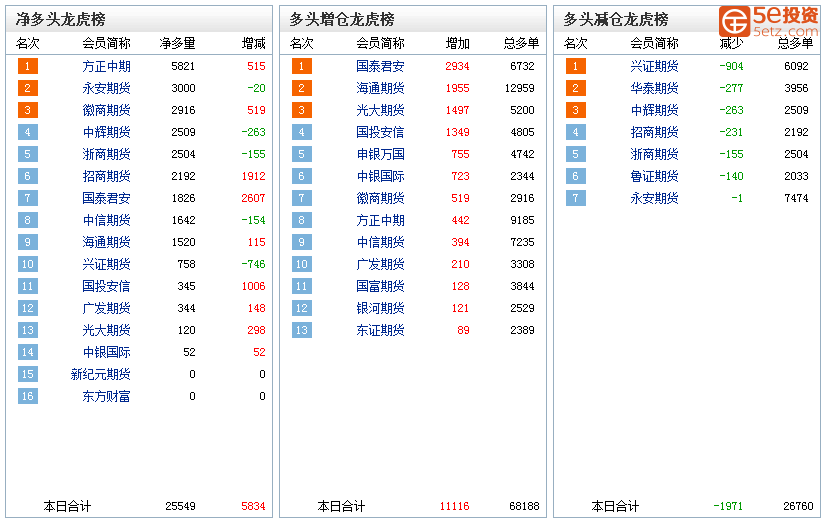
Task: Select net long value 5821
Action: pyautogui.click(x=183, y=66)
